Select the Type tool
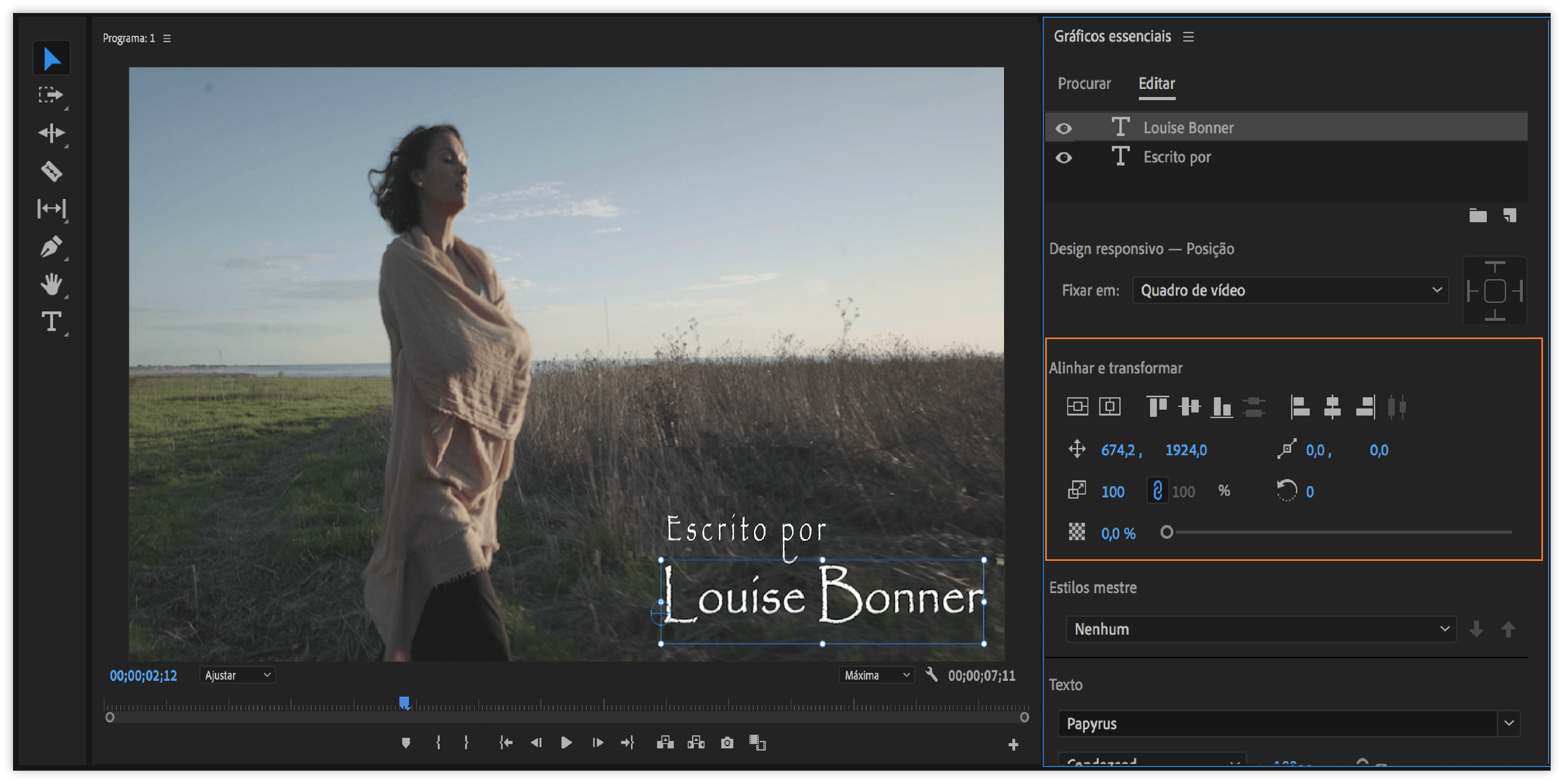1564x784 pixels. point(51,322)
